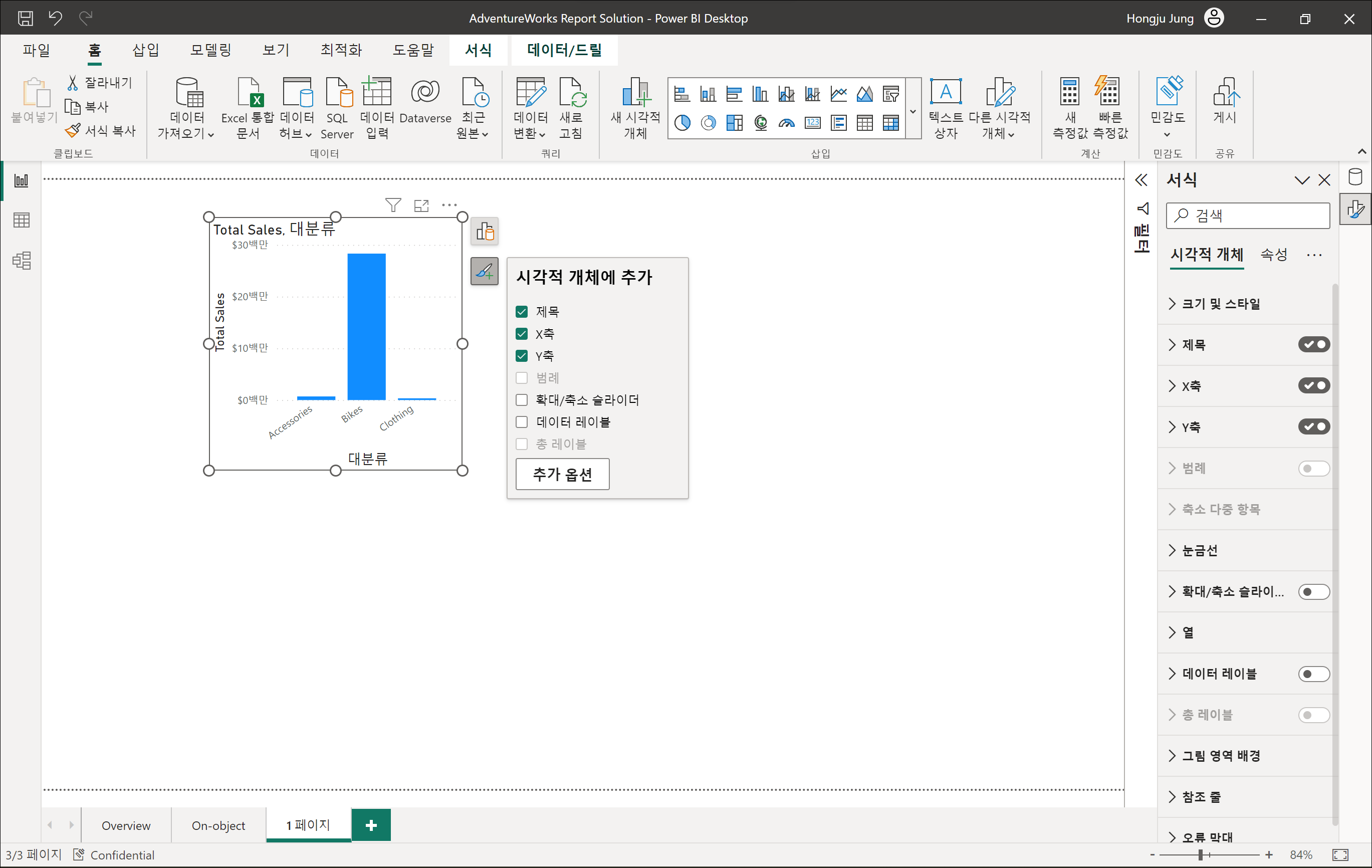Open Dataverse connector
Screen dimensions: 1372x868
(425, 101)
